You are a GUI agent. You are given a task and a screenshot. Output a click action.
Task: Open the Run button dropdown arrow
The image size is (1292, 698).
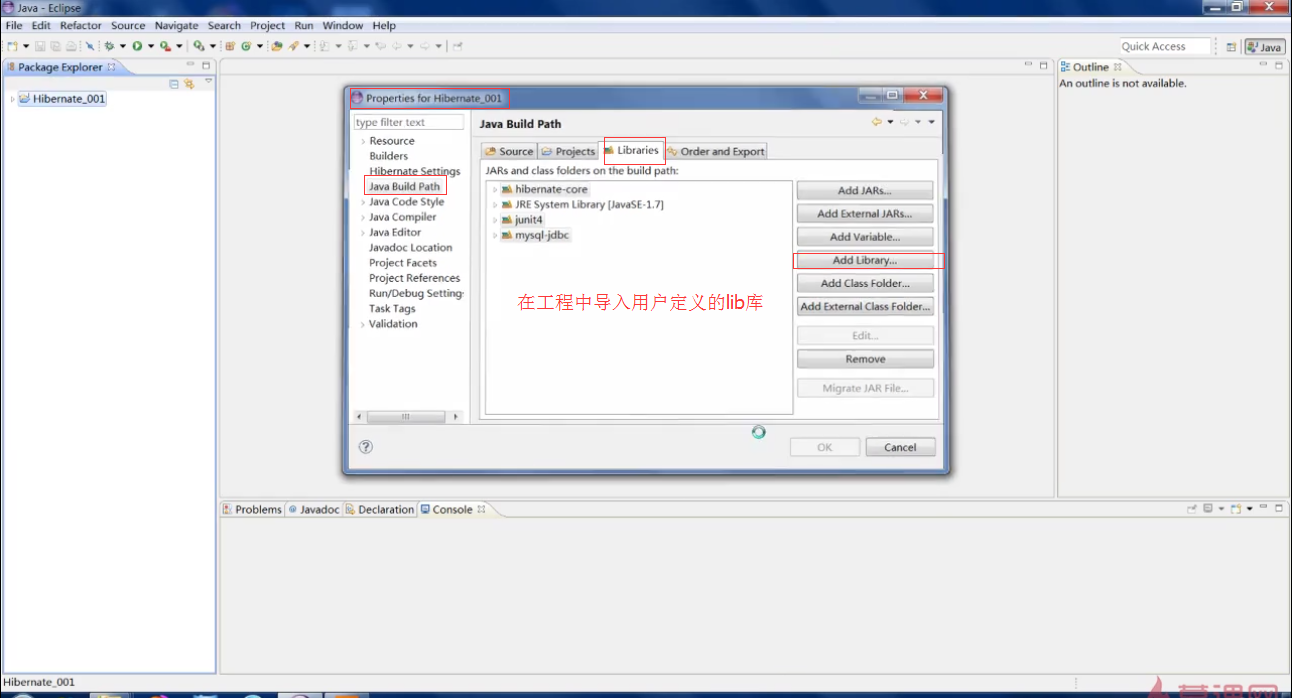pyautogui.click(x=151, y=46)
